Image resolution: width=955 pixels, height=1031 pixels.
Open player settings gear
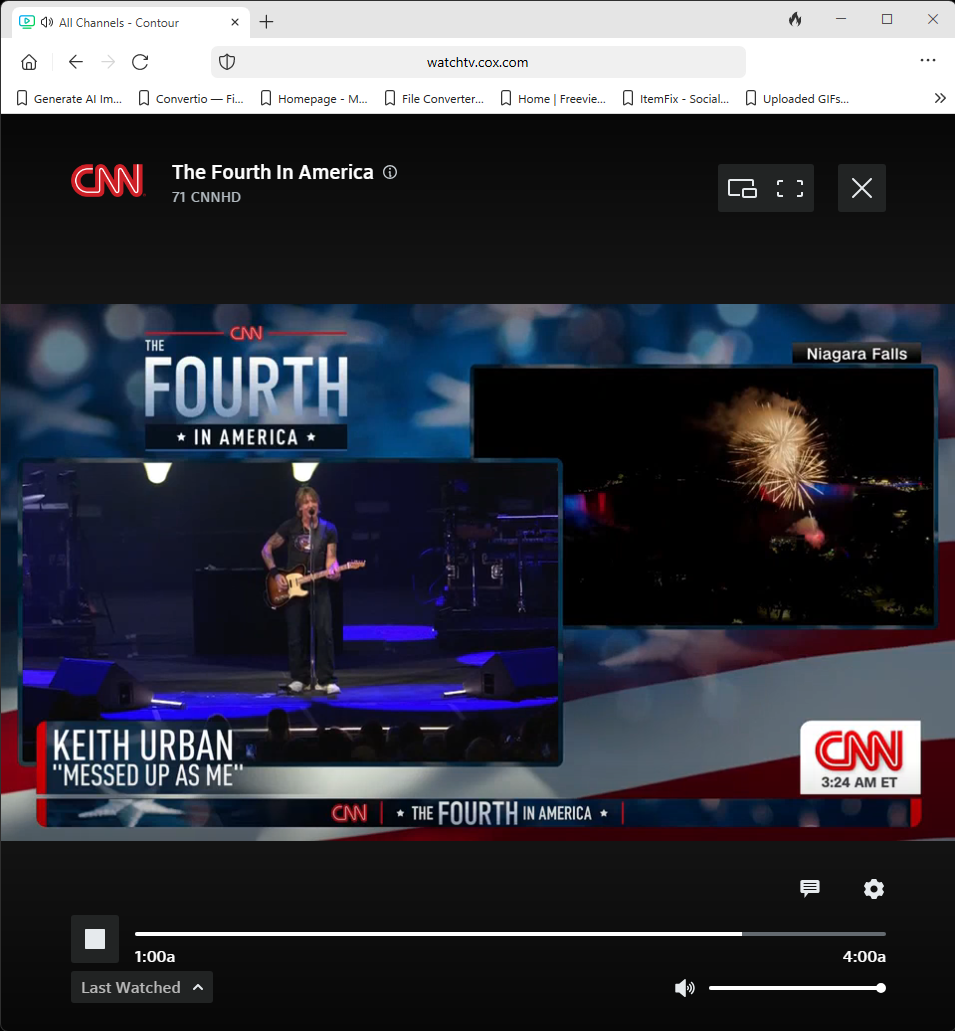pyautogui.click(x=873, y=889)
